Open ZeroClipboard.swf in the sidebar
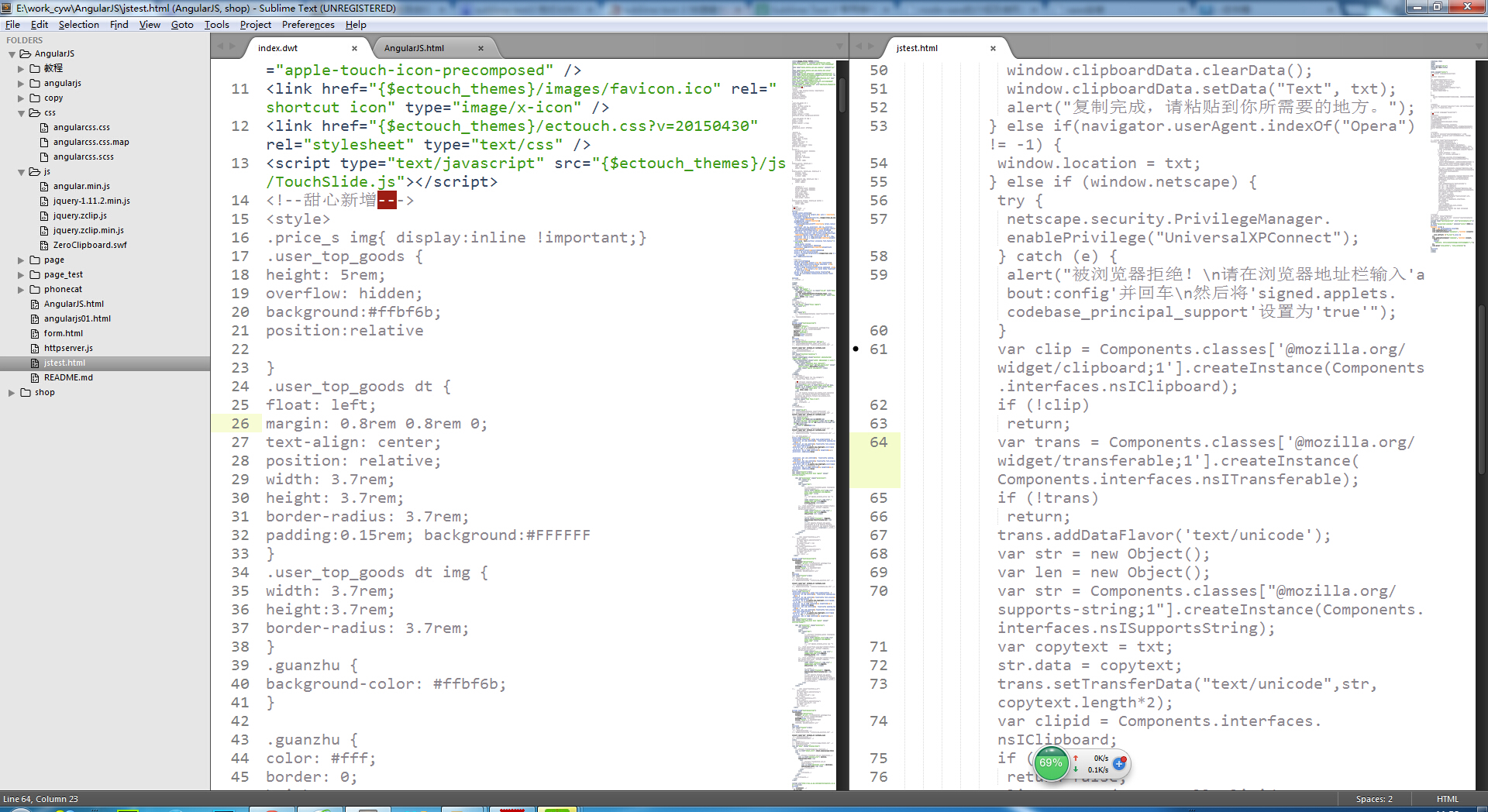Screen dimensions: 1488x812 tap(90, 246)
